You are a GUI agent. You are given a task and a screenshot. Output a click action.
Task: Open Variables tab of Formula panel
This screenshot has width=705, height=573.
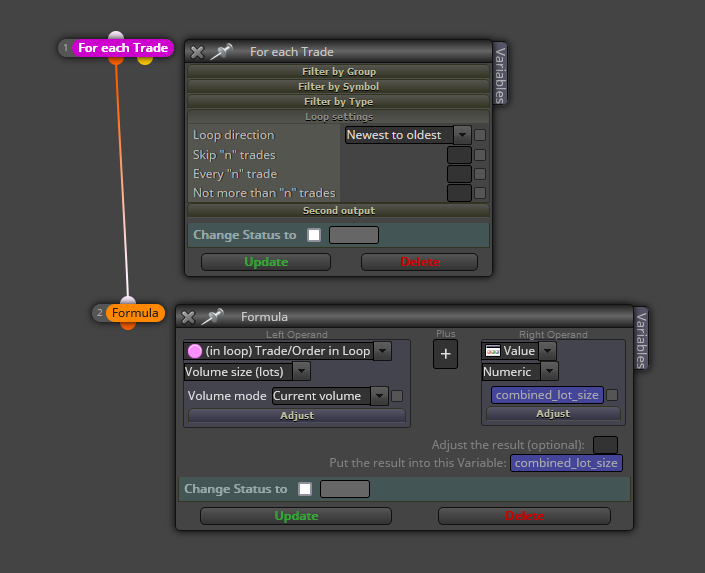click(x=641, y=340)
